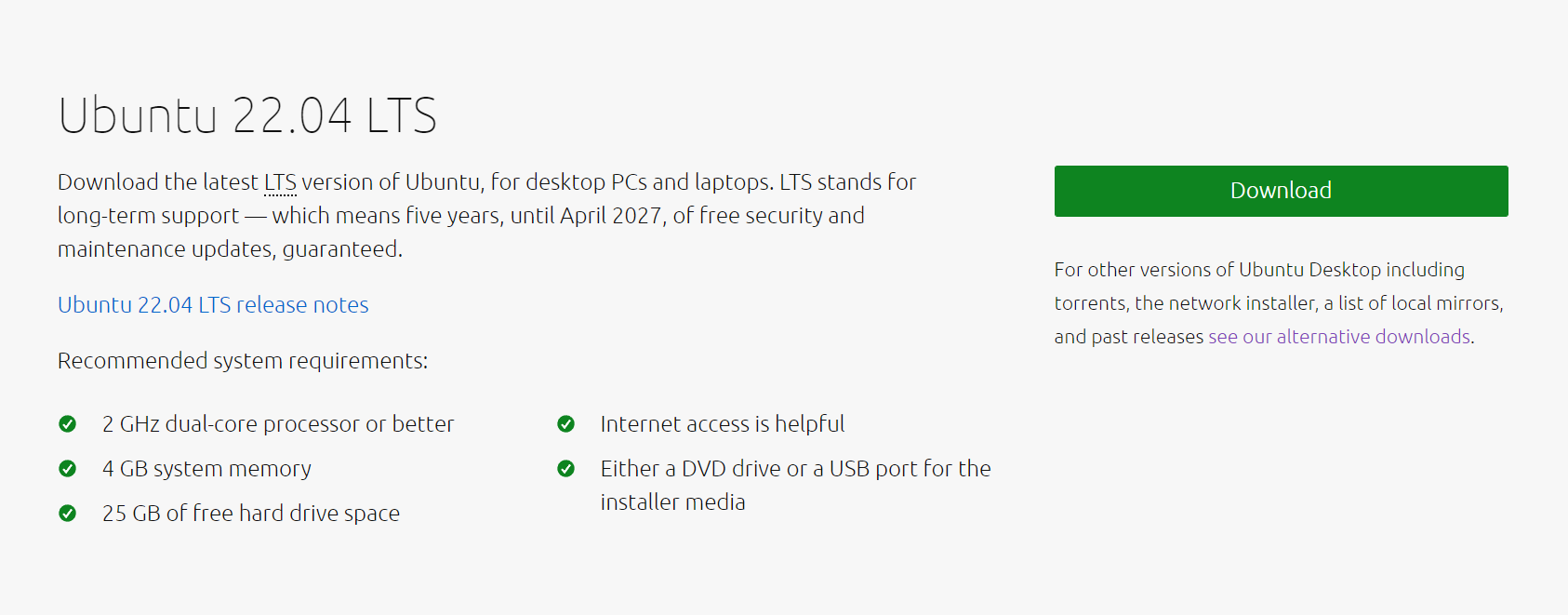
Task: Click the "4 GB system memory" requirement text
Action: pyautogui.click(x=206, y=469)
